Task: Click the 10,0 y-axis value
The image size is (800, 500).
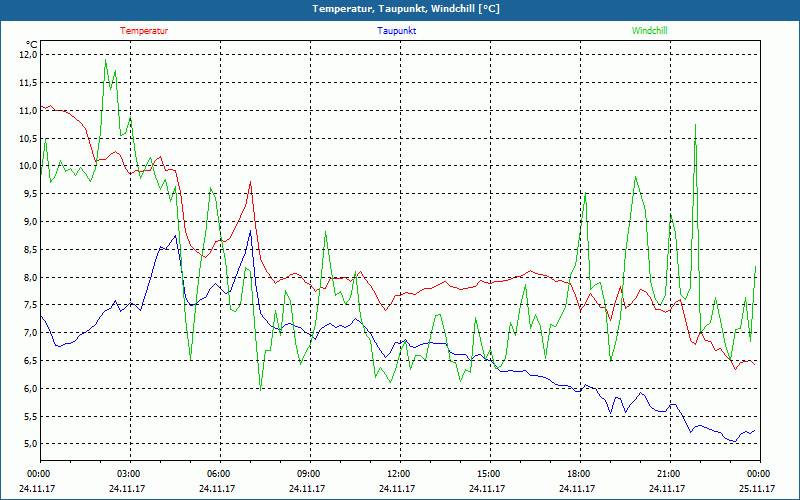Action: coord(28,166)
